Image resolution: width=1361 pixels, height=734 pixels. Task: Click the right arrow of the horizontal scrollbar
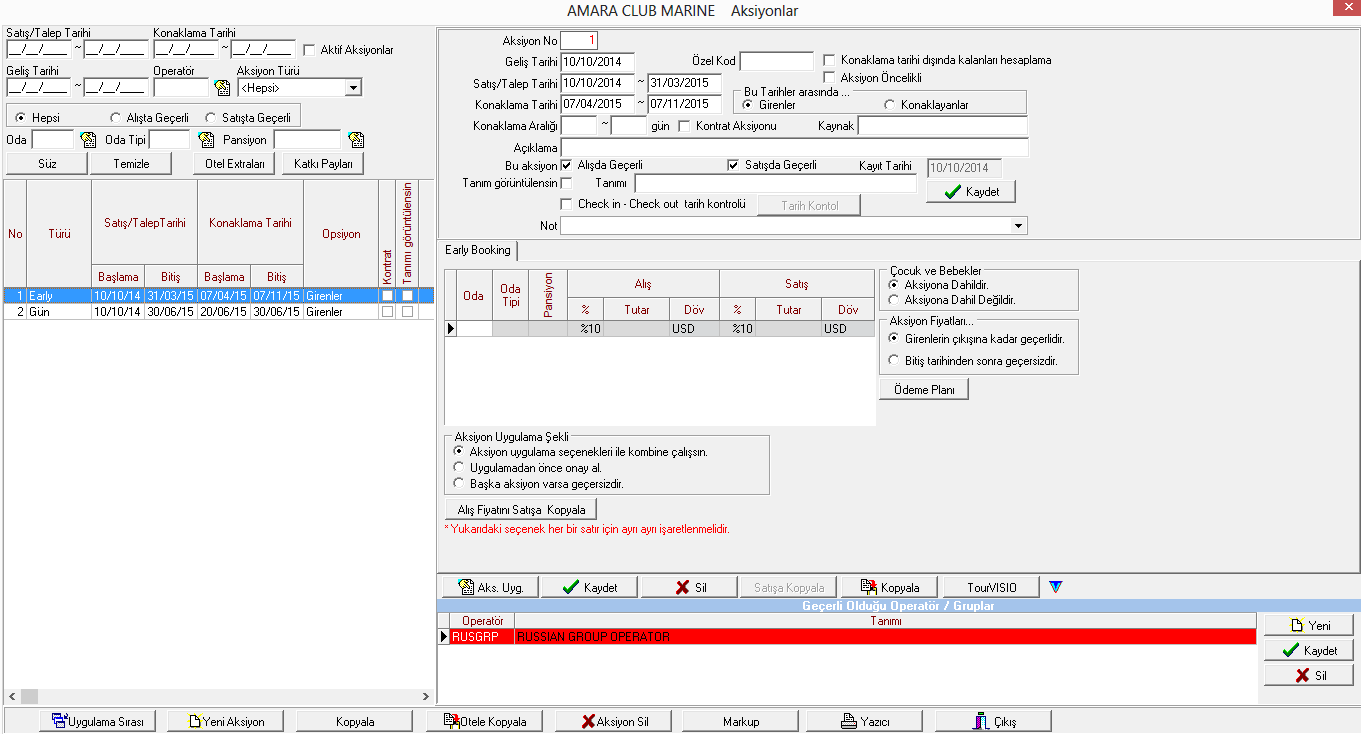click(427, 696)
